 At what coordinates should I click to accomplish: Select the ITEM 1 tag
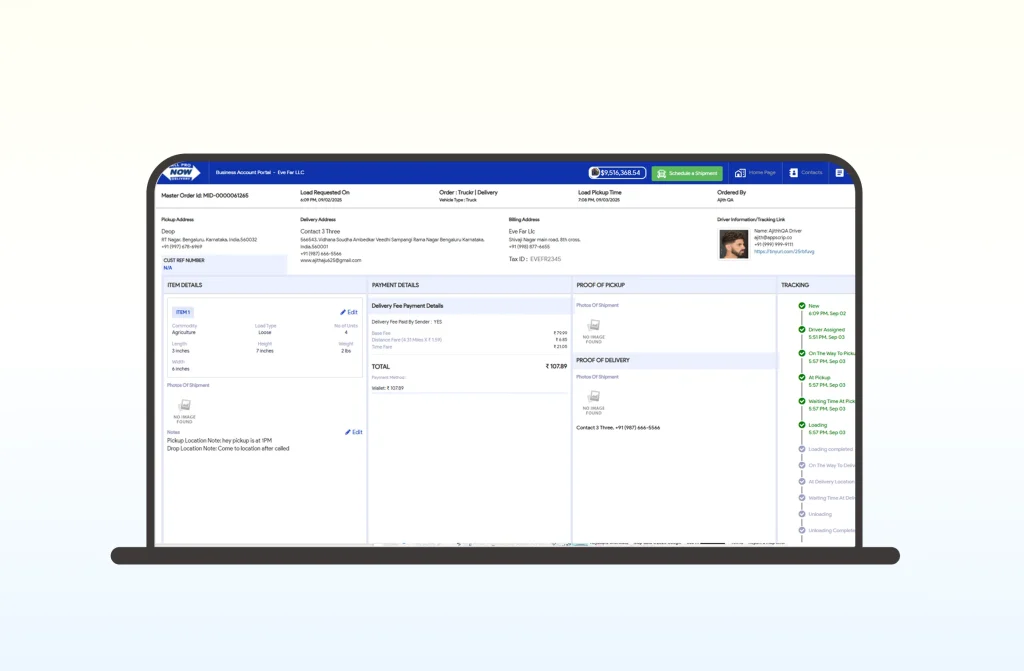pyautogui.click(x=182, y=312)
